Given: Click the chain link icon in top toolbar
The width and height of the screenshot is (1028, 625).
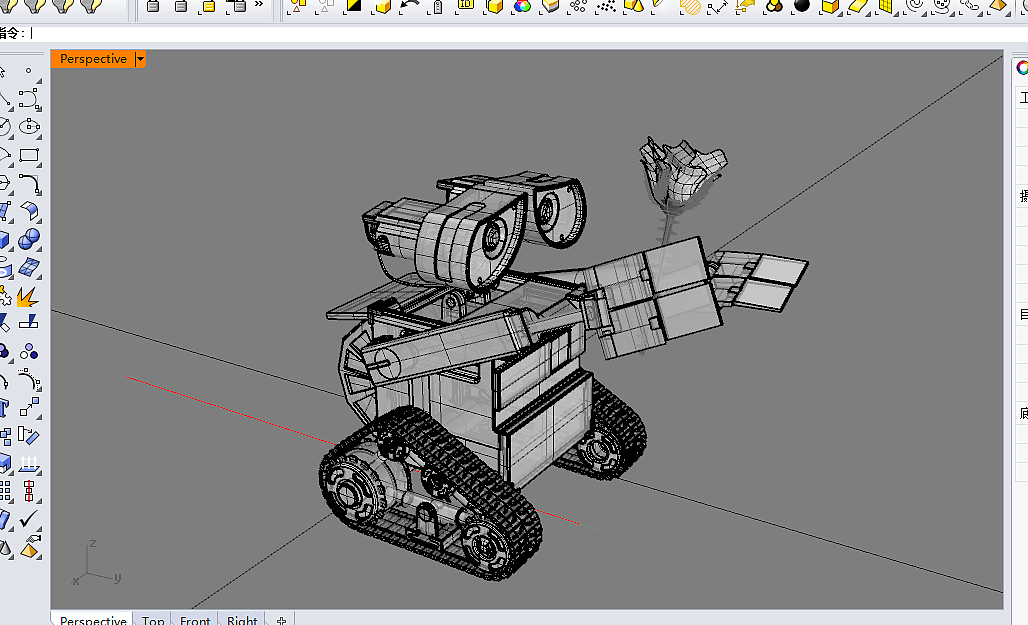Looking at the screenshot, I should (x=970, y=6).
